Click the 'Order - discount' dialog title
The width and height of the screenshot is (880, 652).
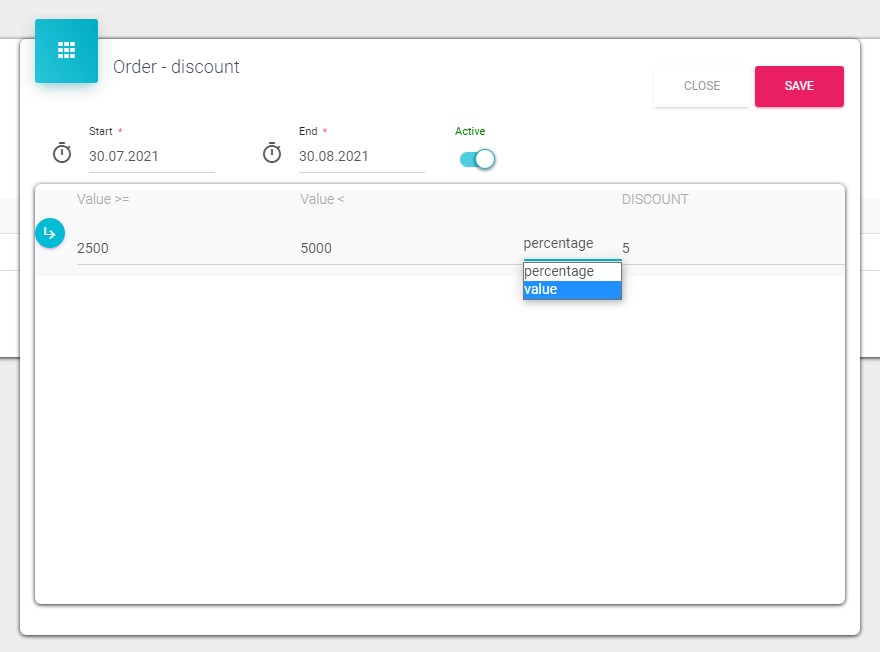click(x=176, y=67)
